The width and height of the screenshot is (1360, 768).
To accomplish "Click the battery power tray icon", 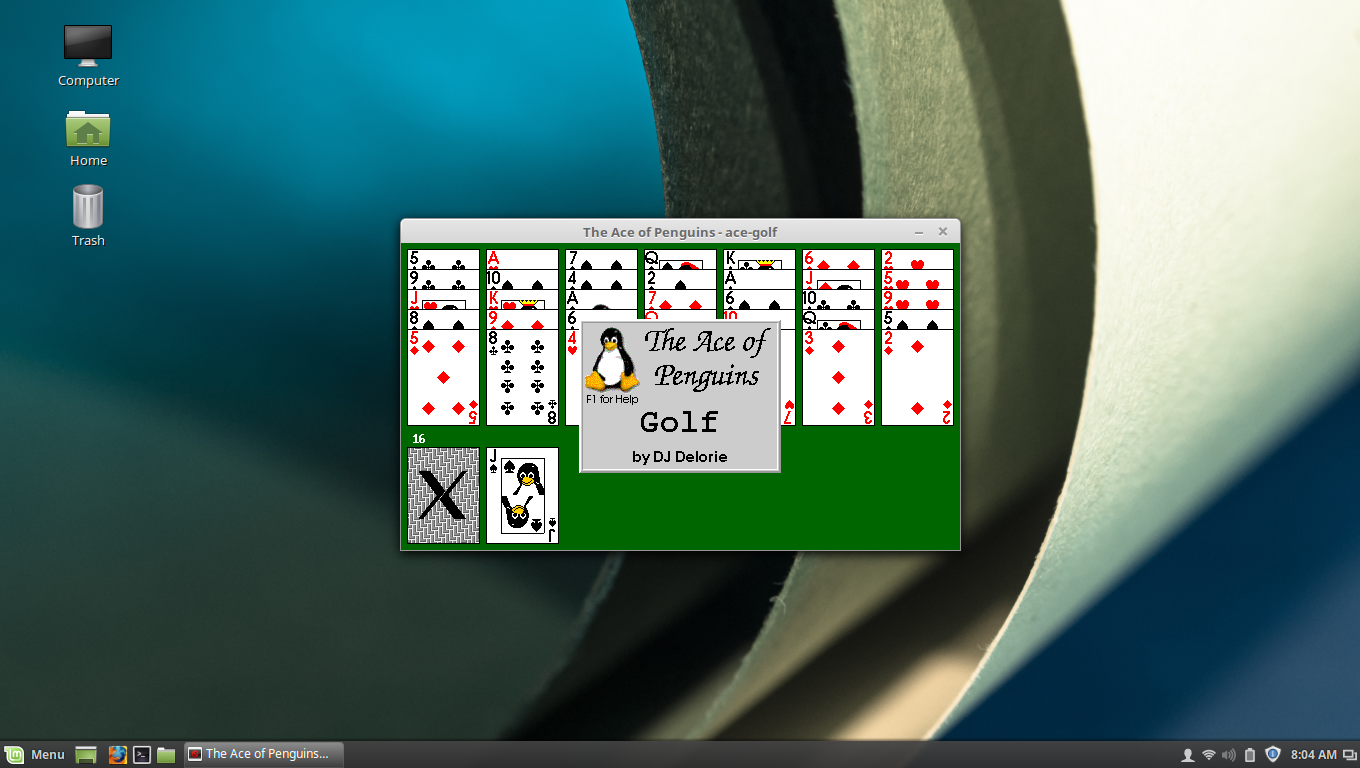I will click(1250, 754).
